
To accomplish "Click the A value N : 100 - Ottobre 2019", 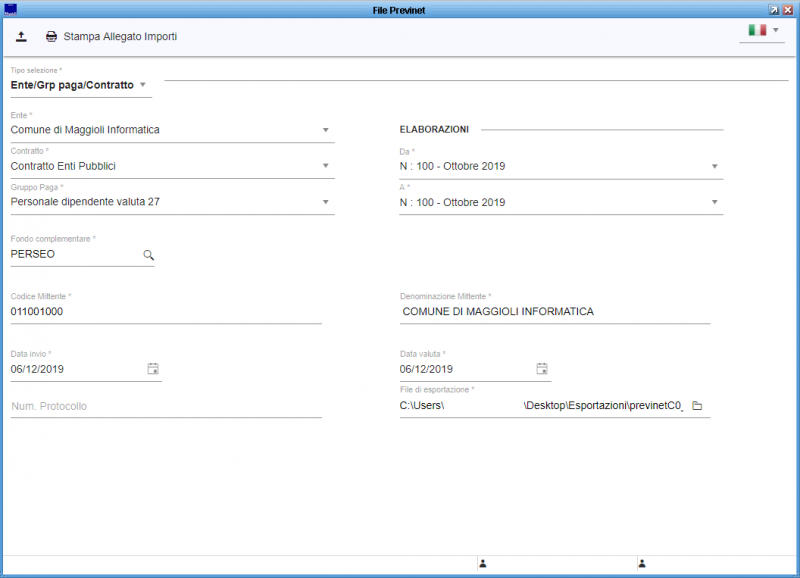I will click(453, 203).
